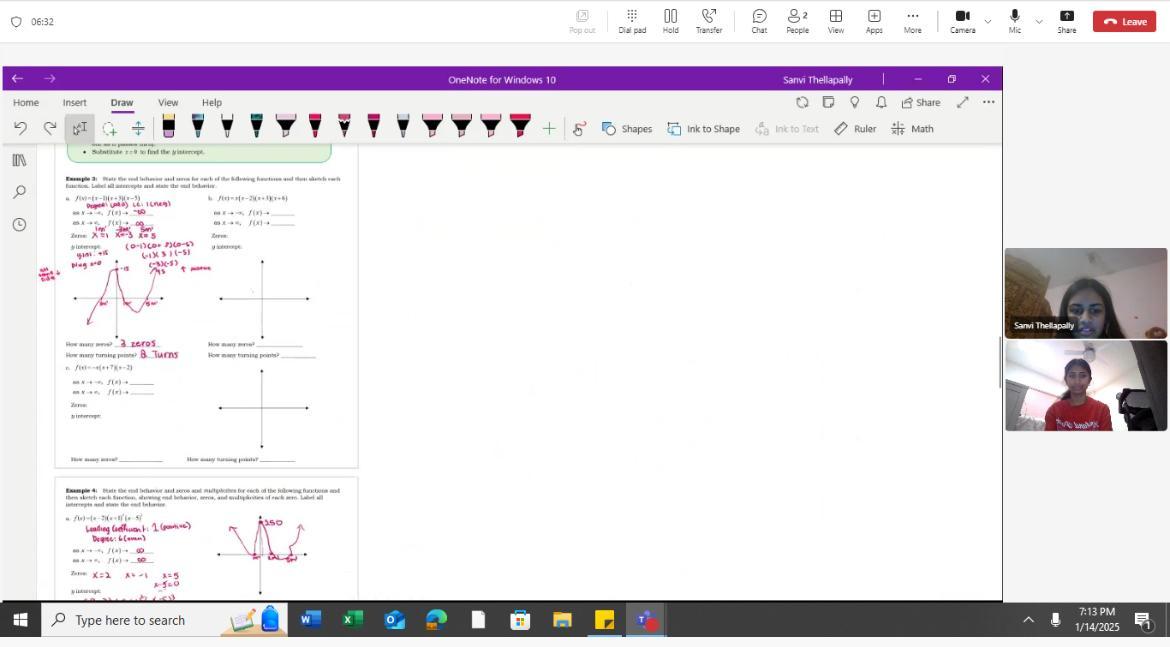
Task: Click the shield icon next to call timer
Action: (16, 22)
